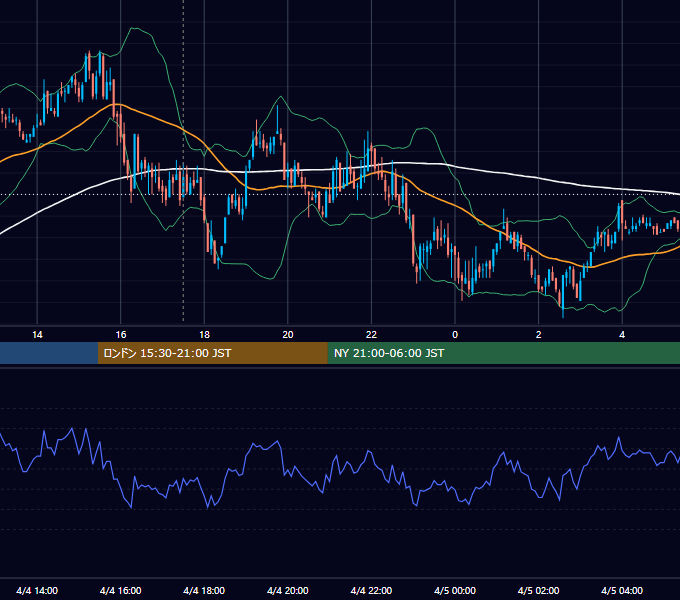Click the 4/5 02:00 date label
Image resolution: width=680 pixels, height=600 pixels.
[x=539, y=590]
